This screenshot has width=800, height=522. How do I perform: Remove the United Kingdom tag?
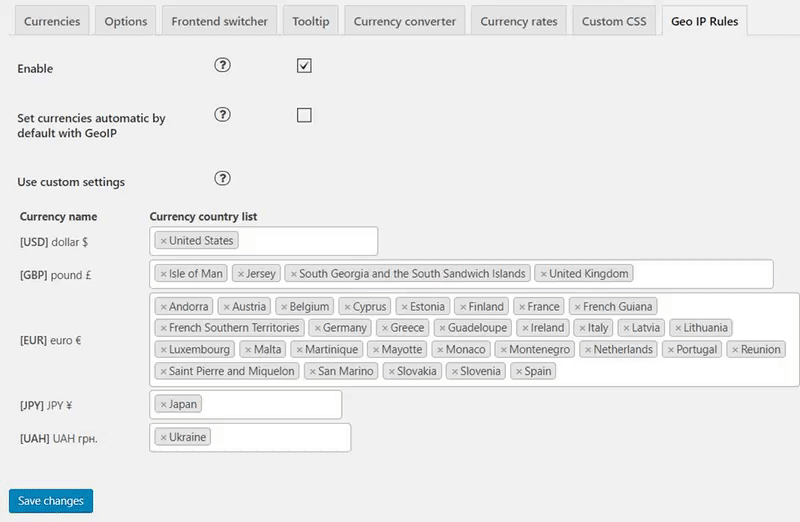click(543, 274)
